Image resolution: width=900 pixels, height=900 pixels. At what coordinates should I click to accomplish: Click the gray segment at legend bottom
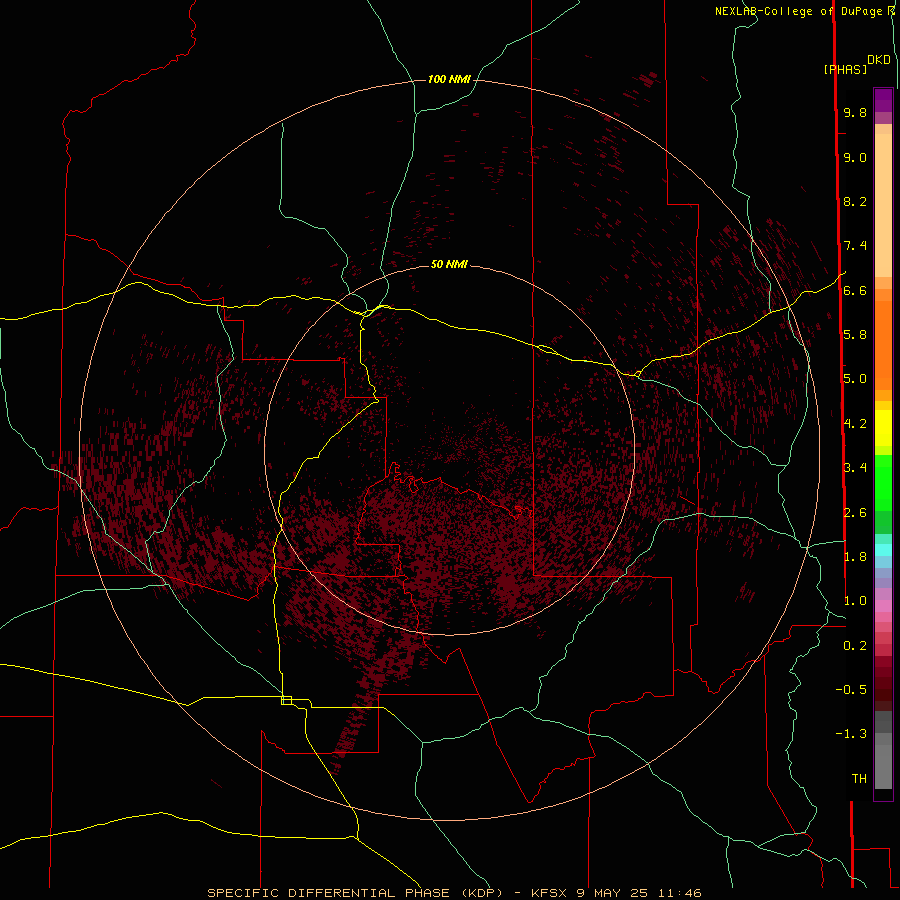point(883,766)
